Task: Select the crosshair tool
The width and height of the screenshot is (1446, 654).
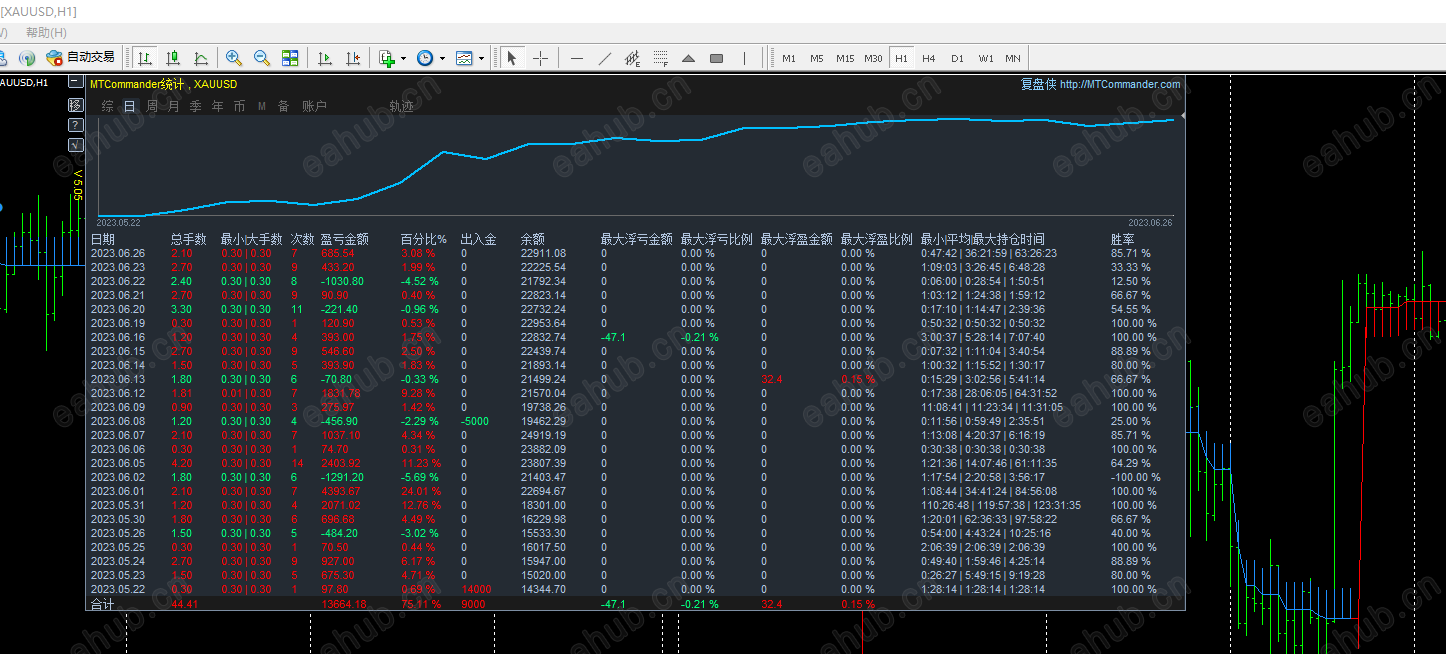Action: pos(540,58)
